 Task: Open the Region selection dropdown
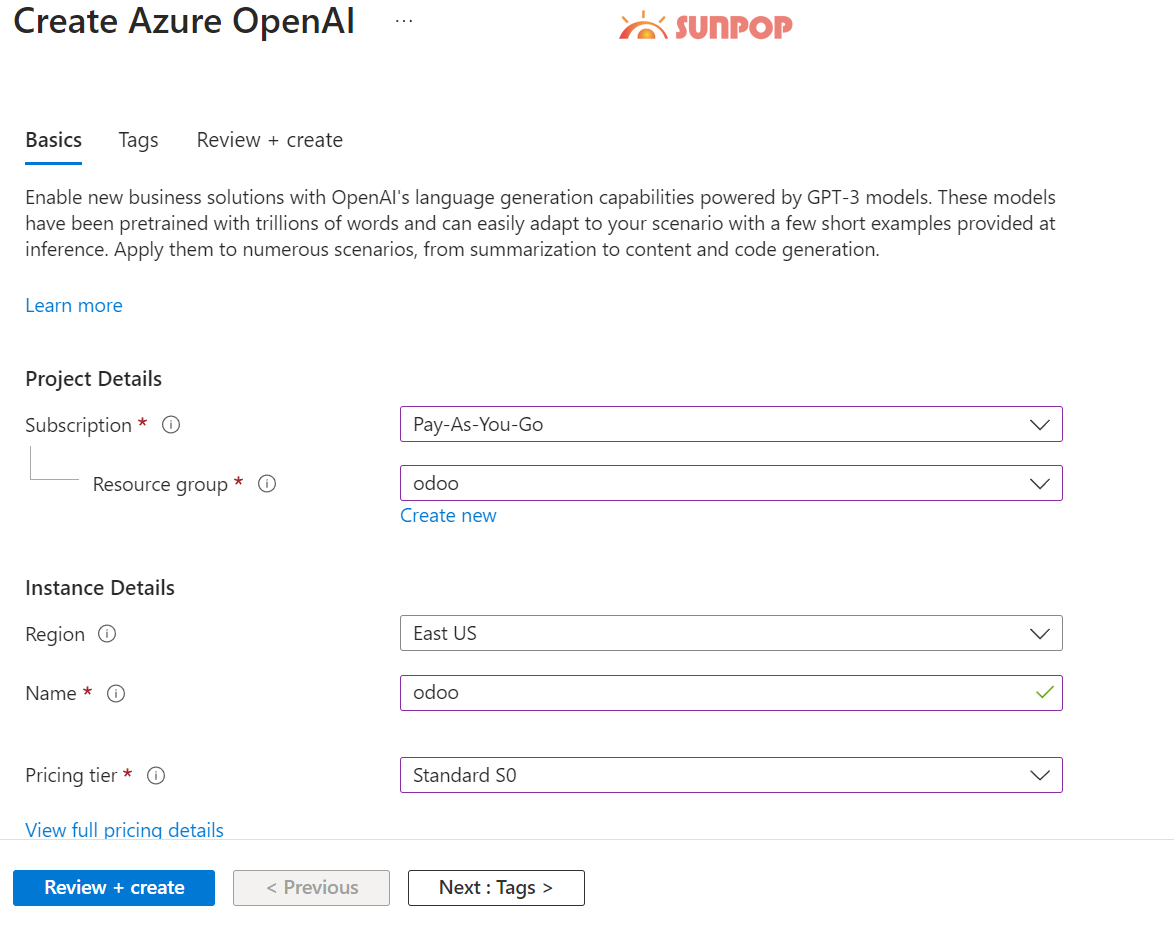click(x=1041, y=633)
